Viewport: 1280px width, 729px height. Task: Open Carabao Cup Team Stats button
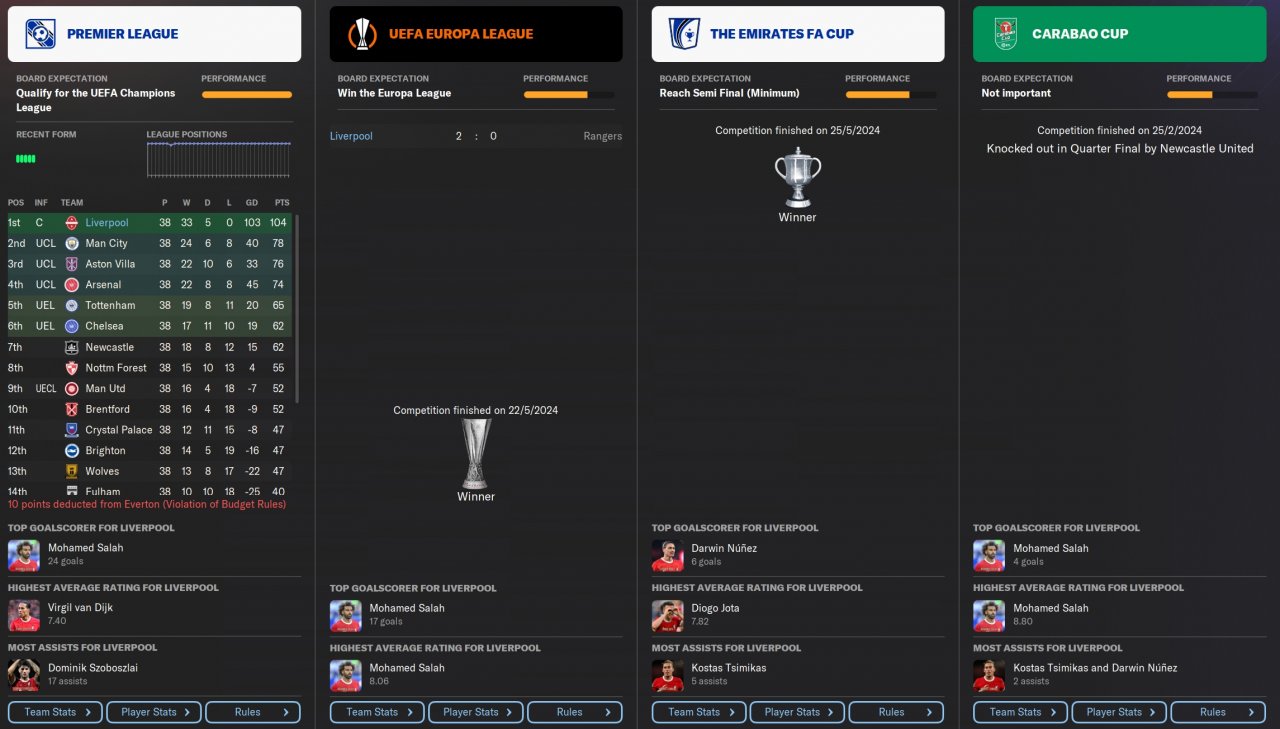tap(1020, 712)
